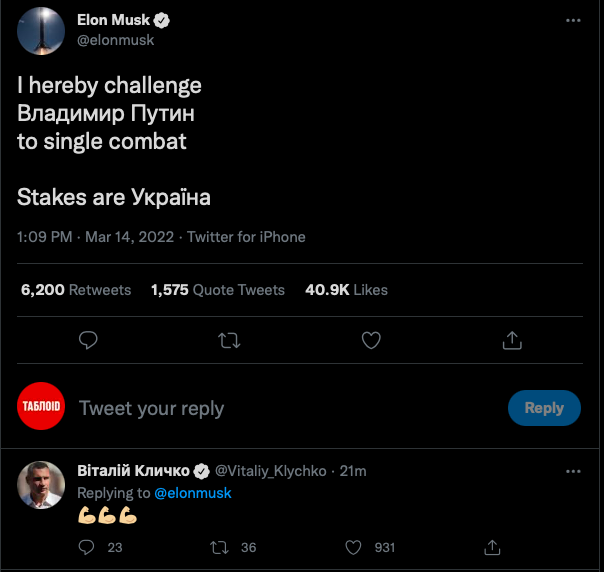View the 6,200 Retweets list
Screen dimensions: 604x572
pos(76,290)
